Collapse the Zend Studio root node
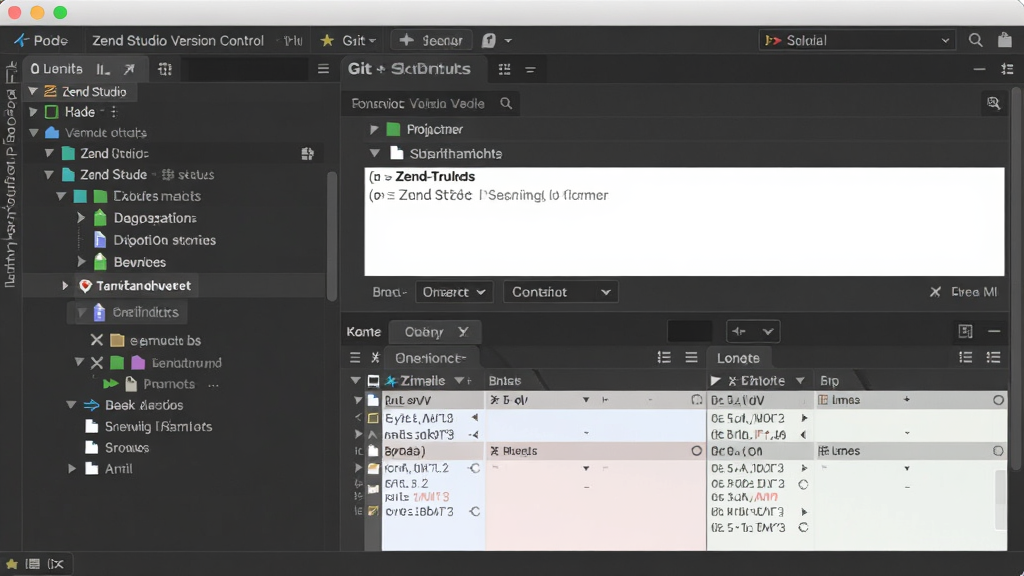 click(33, 91)
